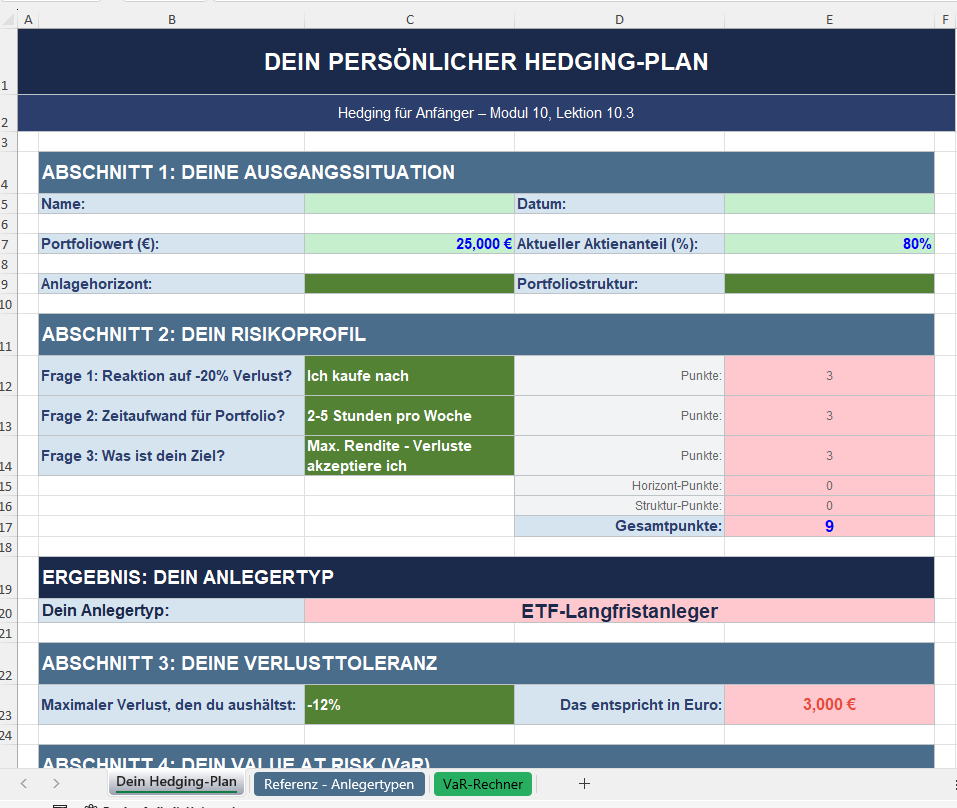Viewport: 957px width, 808px height.
Task: Select the Gesamtpunkte value 9
Action: click(829, 526)
